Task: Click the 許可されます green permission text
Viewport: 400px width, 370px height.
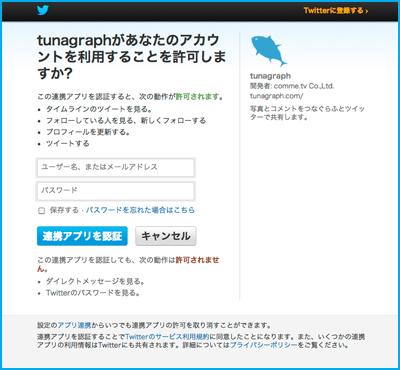Action: (198, 97)
